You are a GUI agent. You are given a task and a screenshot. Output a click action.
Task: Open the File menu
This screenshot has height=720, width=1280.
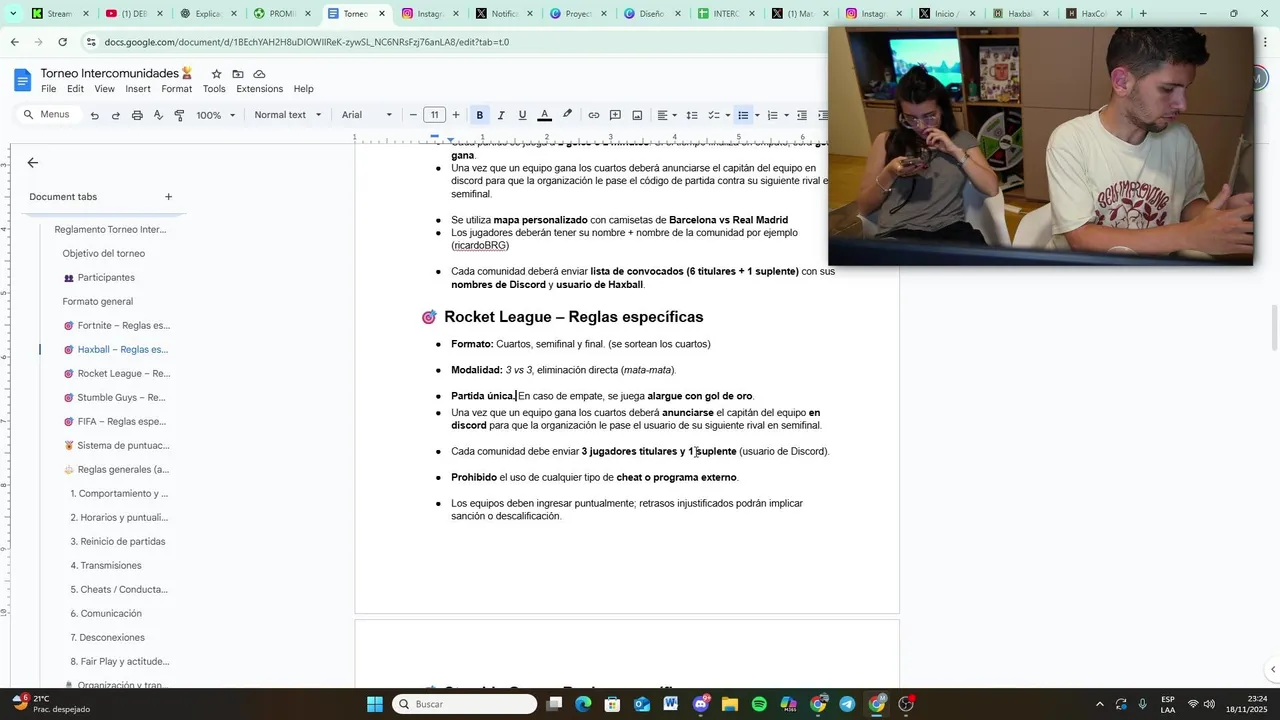[48, 89]
